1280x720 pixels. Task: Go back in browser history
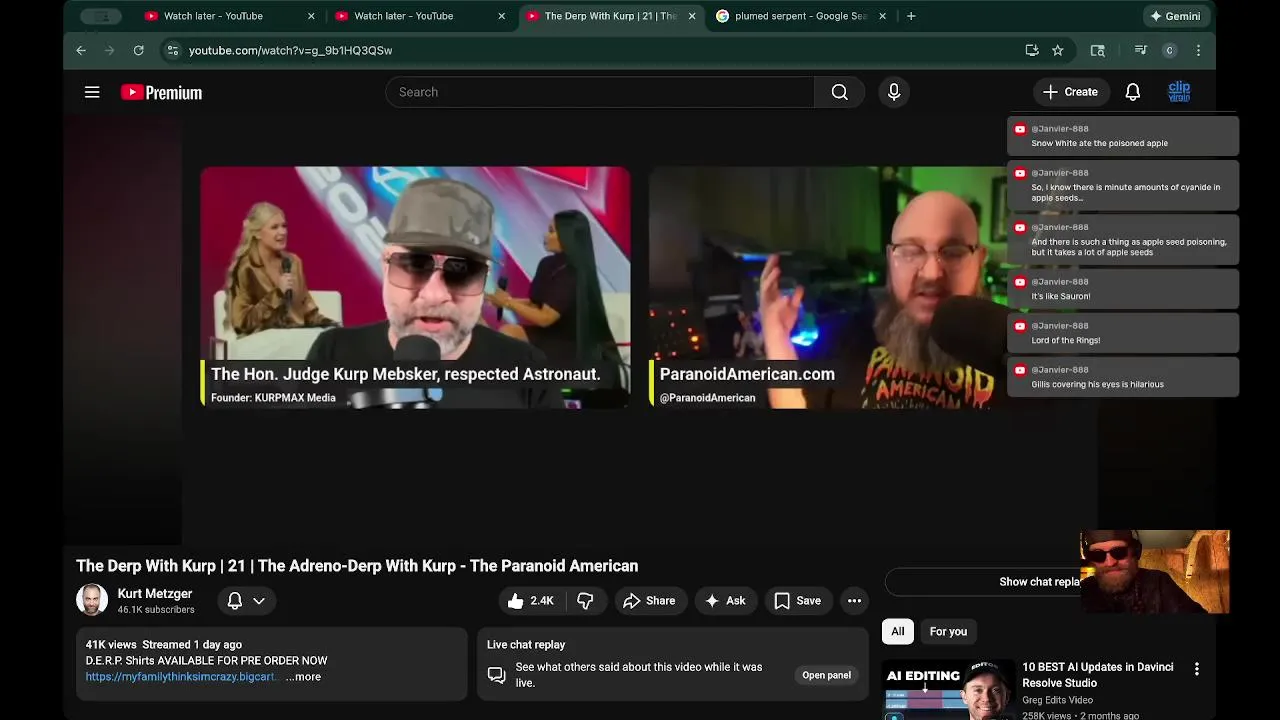pos(81,50)
